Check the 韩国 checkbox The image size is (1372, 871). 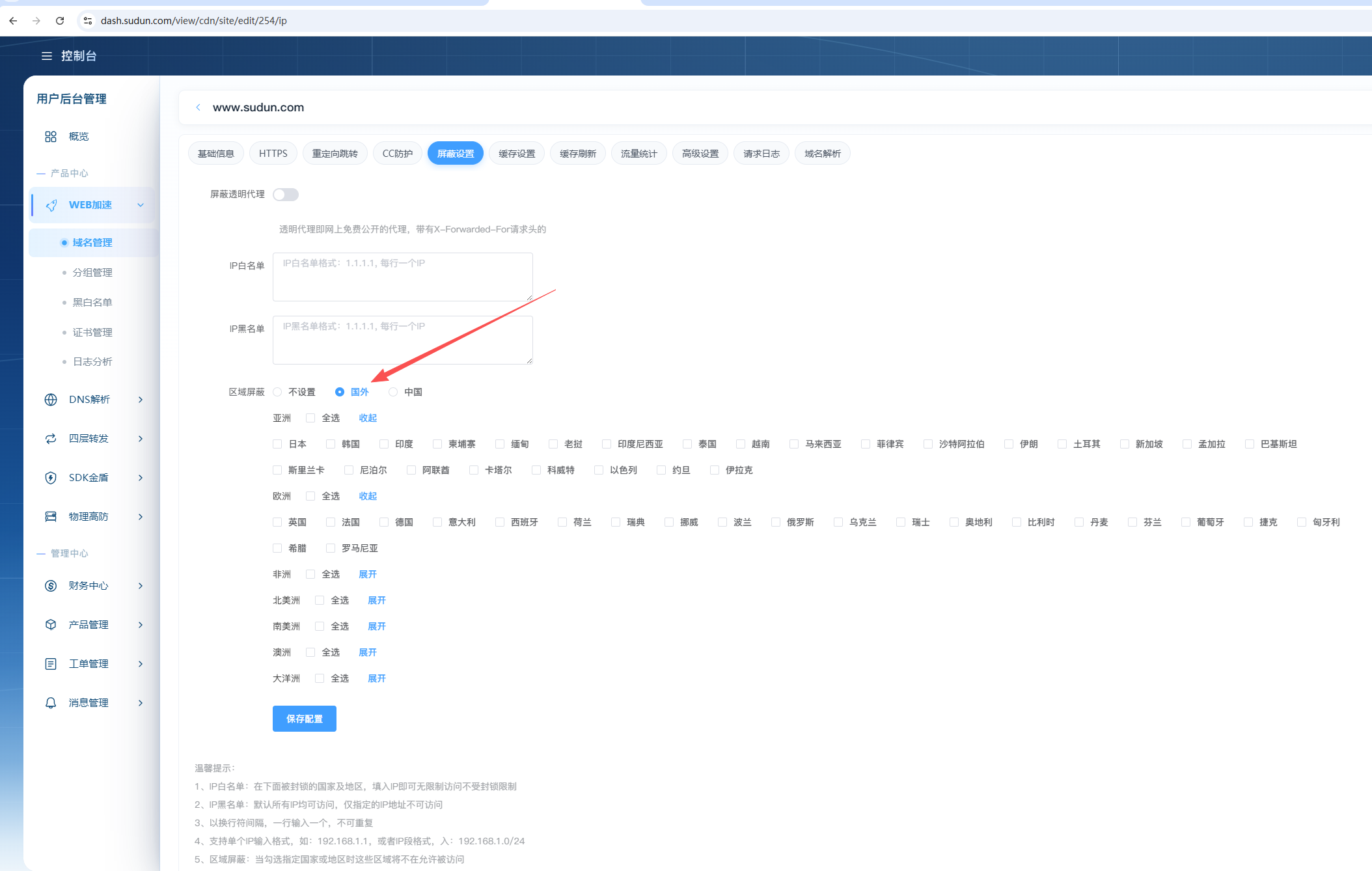point(331,444)
